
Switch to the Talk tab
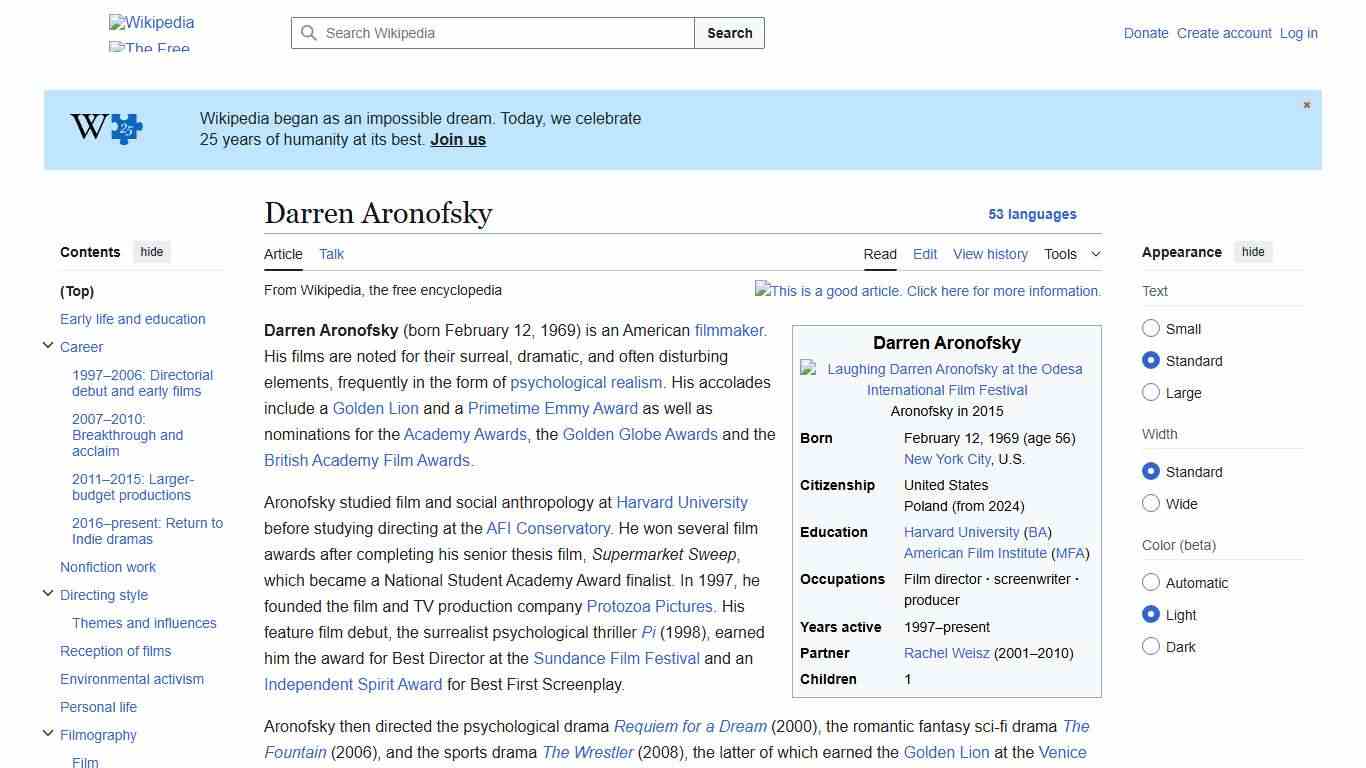point(331,254)
